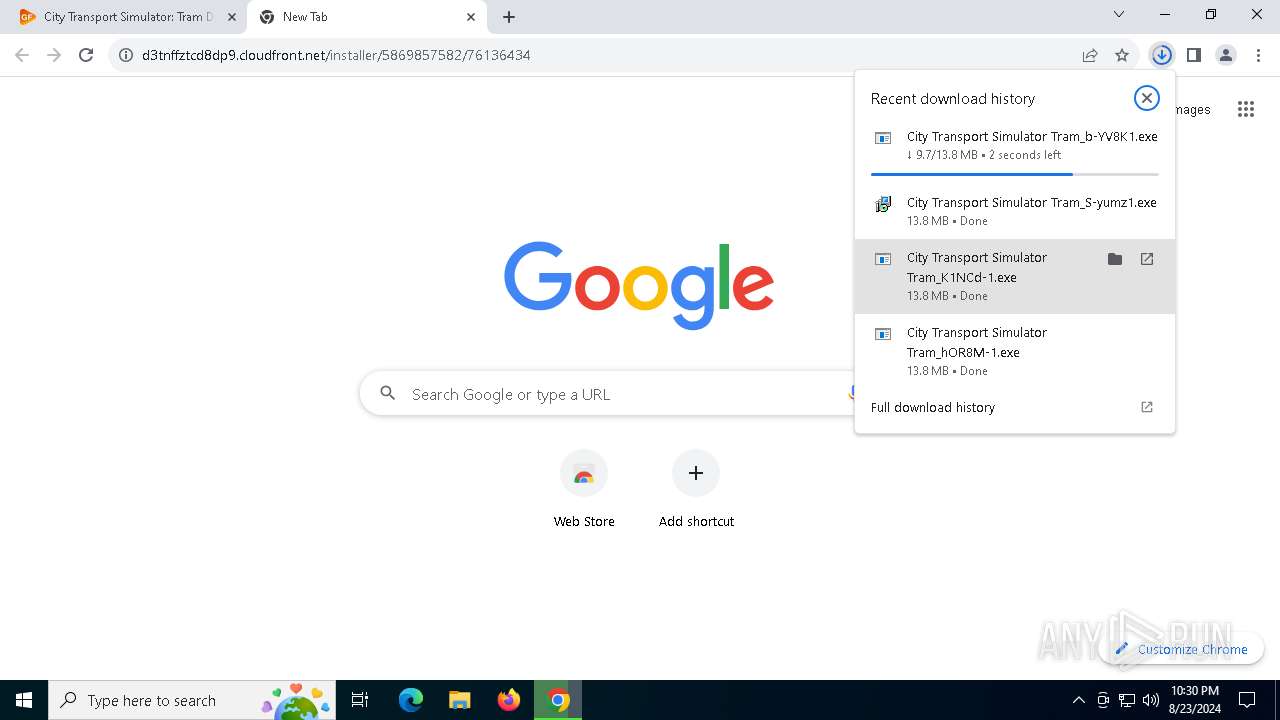
Task: Open a new browser tab
Action: point(509,17)
